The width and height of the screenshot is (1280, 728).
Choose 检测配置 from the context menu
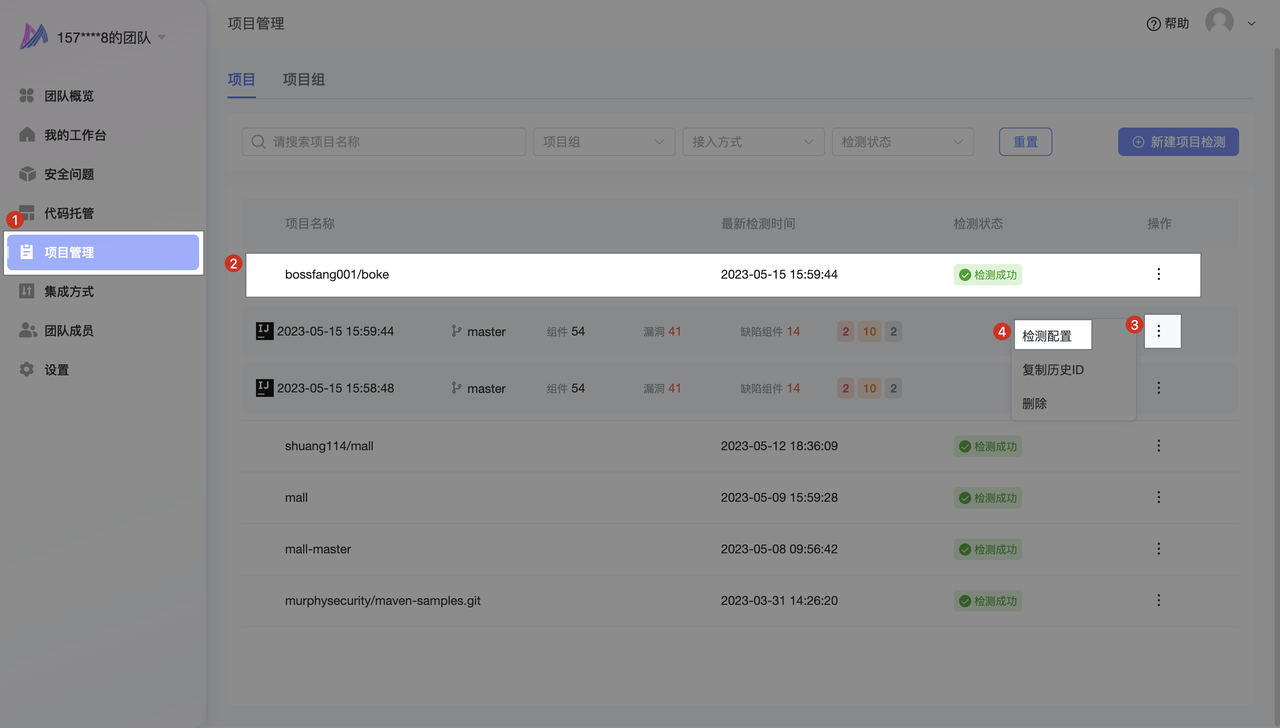[x=1047, y=336]
